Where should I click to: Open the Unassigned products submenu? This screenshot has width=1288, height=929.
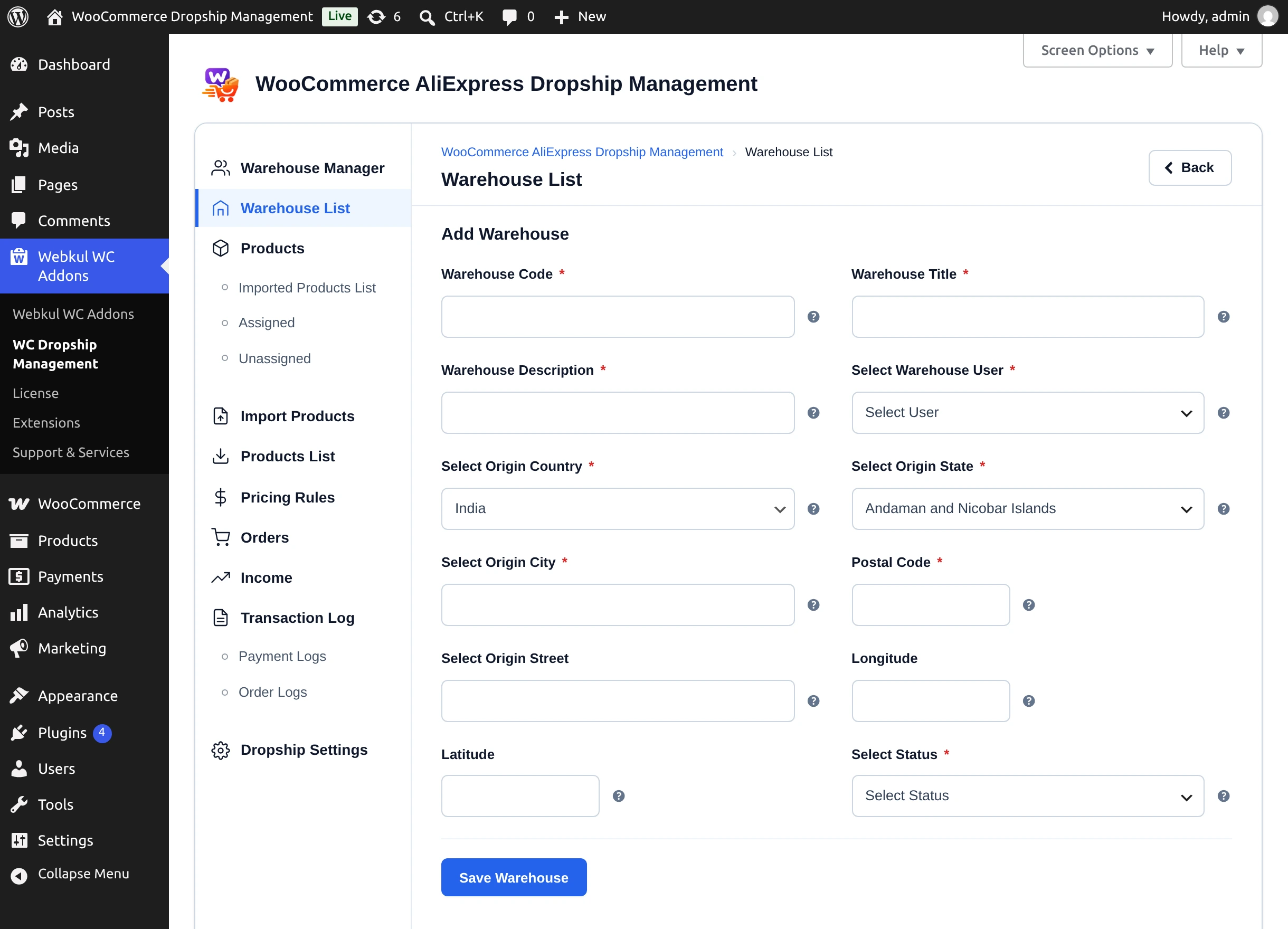274,358
